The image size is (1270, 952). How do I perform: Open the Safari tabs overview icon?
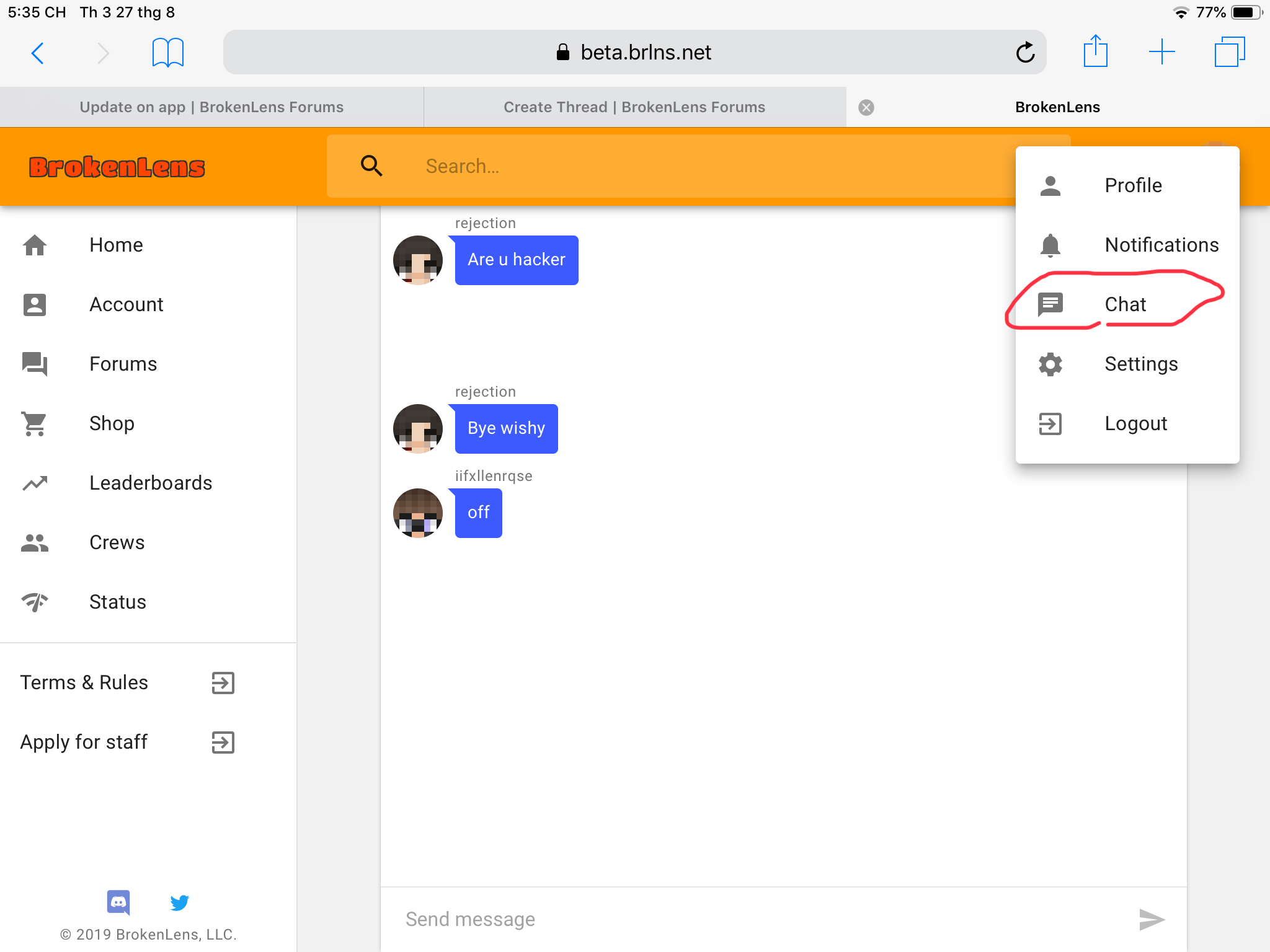tap(1229, 52)
